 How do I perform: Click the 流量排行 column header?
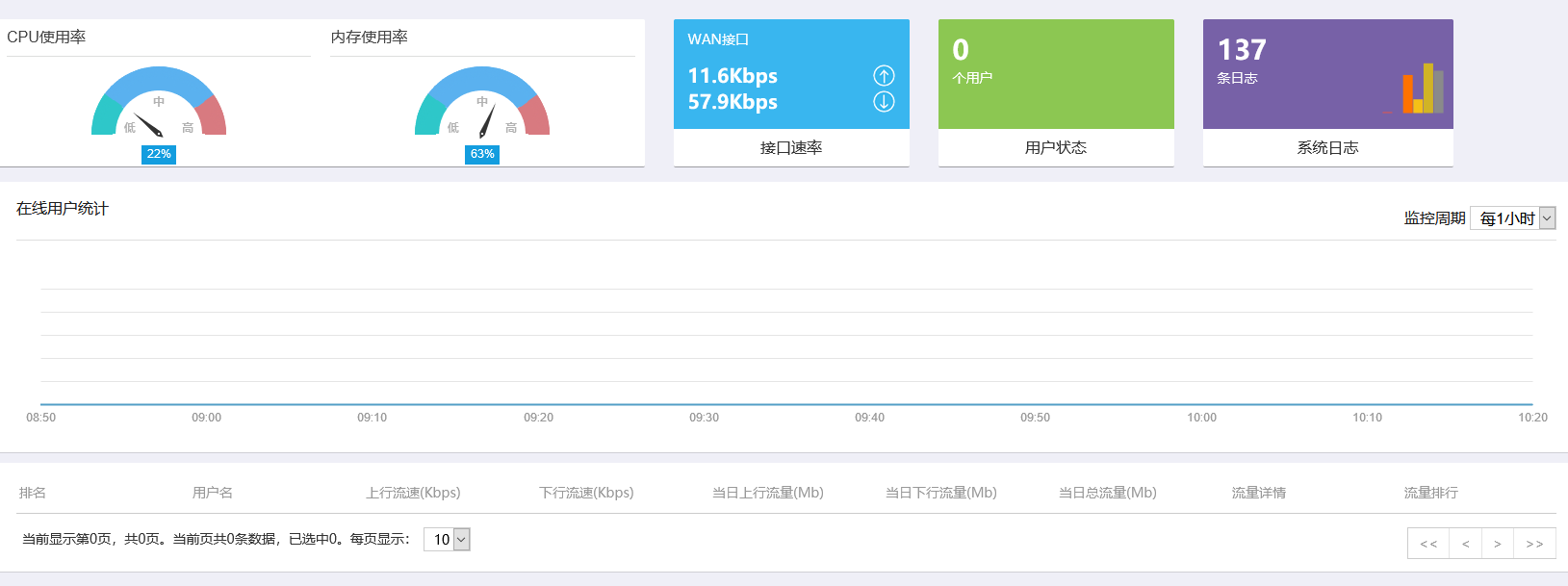(x=1431, y=493)
